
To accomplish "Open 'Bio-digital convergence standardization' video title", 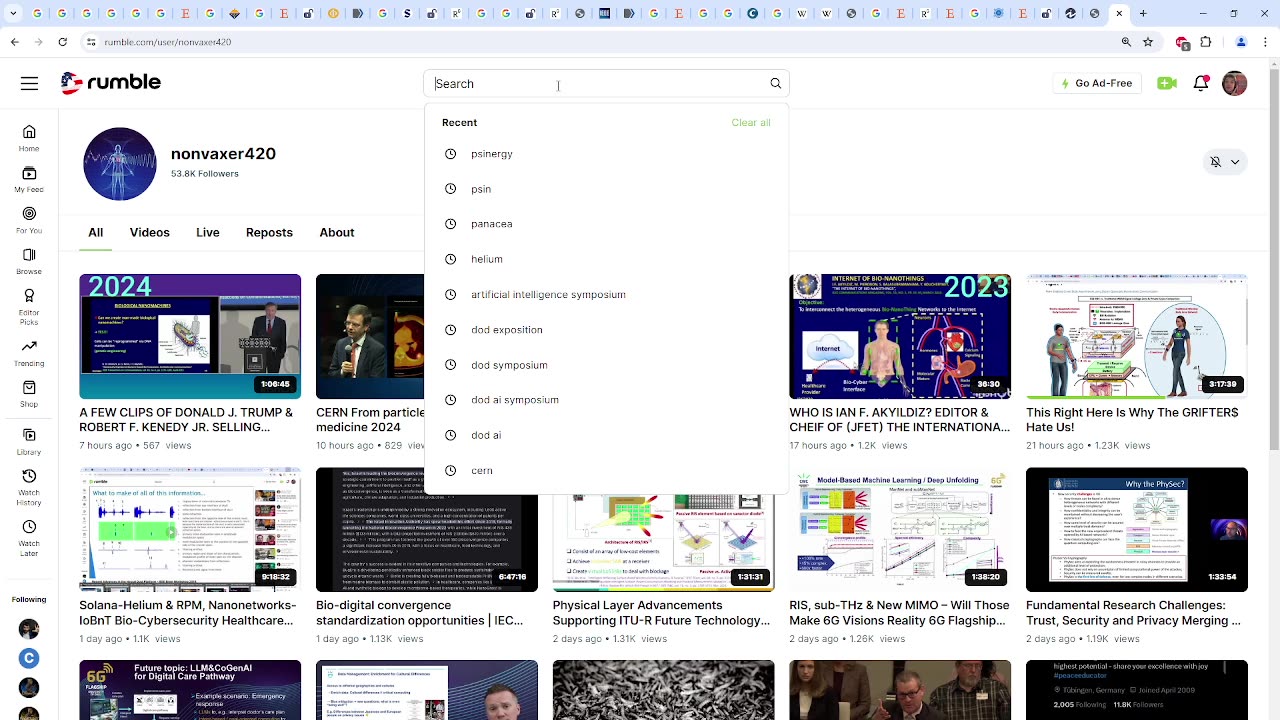I will [x=419, y=613].
